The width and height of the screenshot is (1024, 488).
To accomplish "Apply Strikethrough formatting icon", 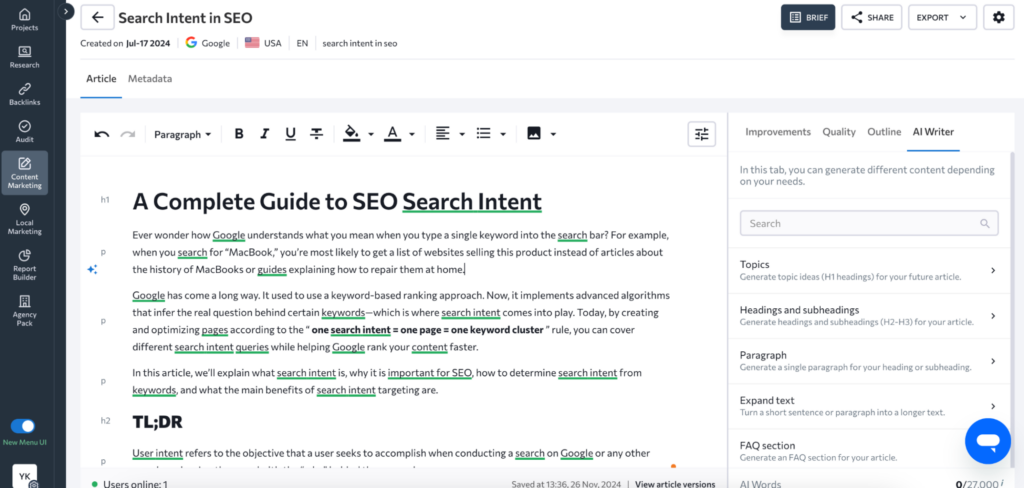I will point(316,134).
